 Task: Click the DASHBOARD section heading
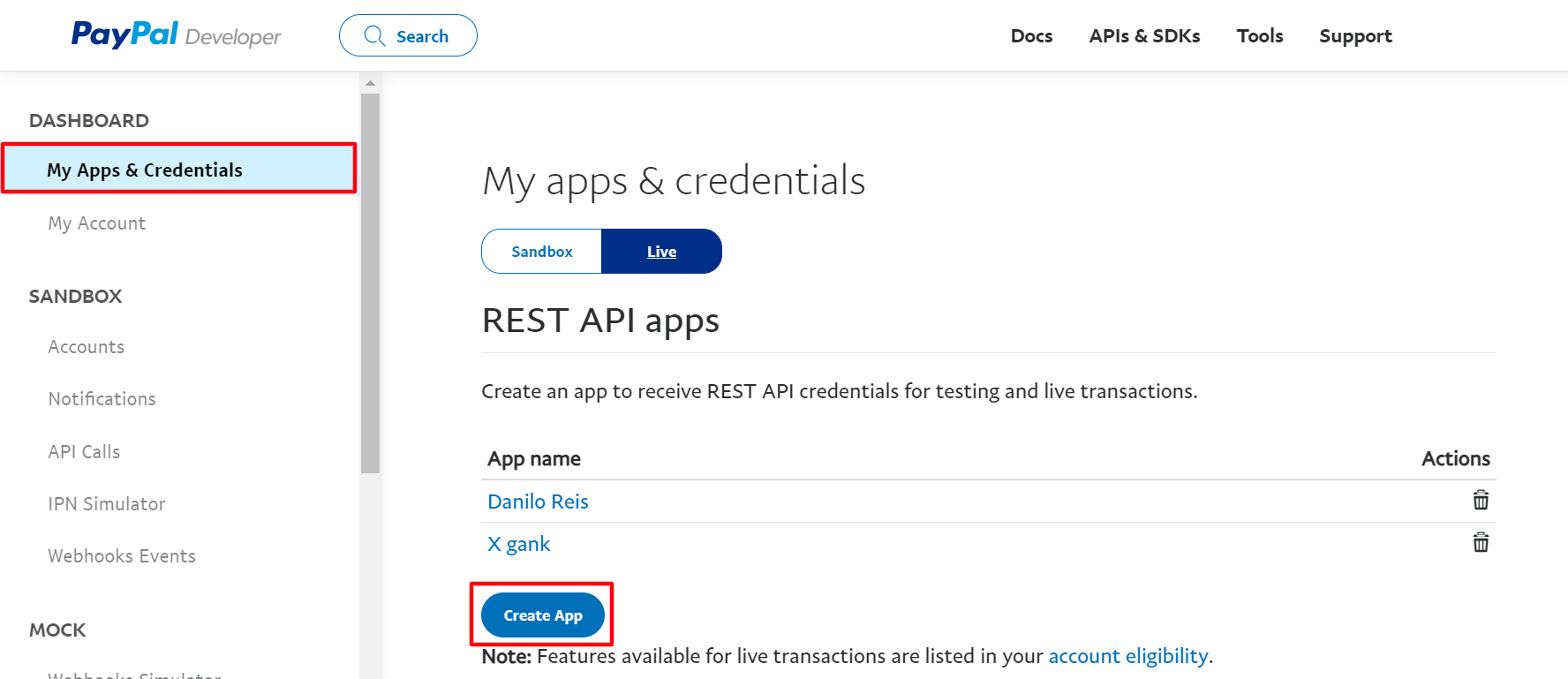coord(89,121)
